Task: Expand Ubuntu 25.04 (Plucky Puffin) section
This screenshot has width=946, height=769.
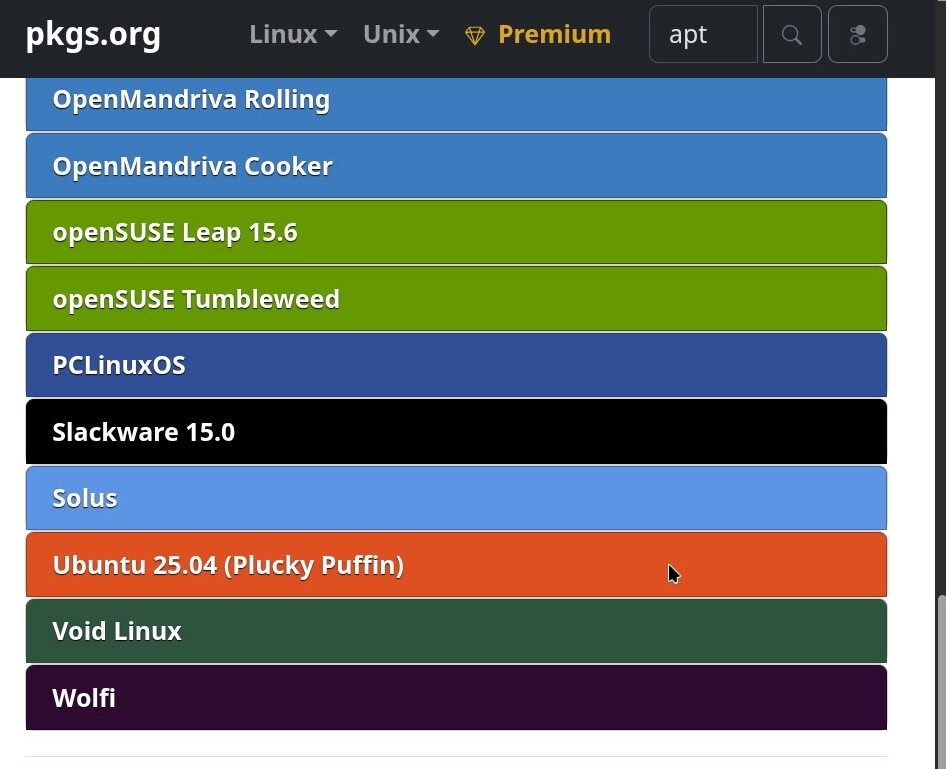Action: (x=456, y=565)
